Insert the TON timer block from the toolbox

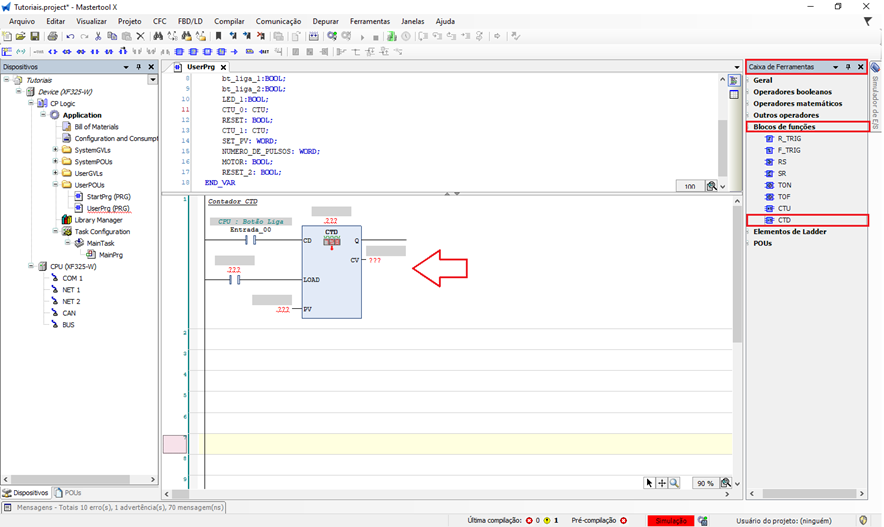(x=784, y=185)
